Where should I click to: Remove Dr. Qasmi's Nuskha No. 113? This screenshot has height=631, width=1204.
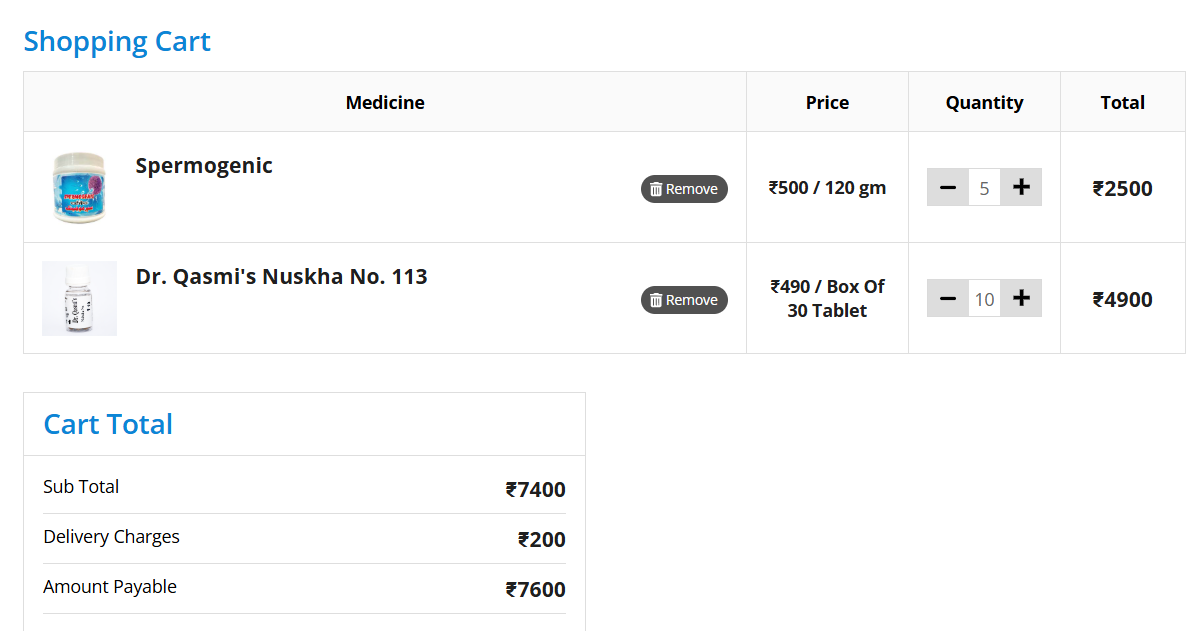tap(684, 300)
